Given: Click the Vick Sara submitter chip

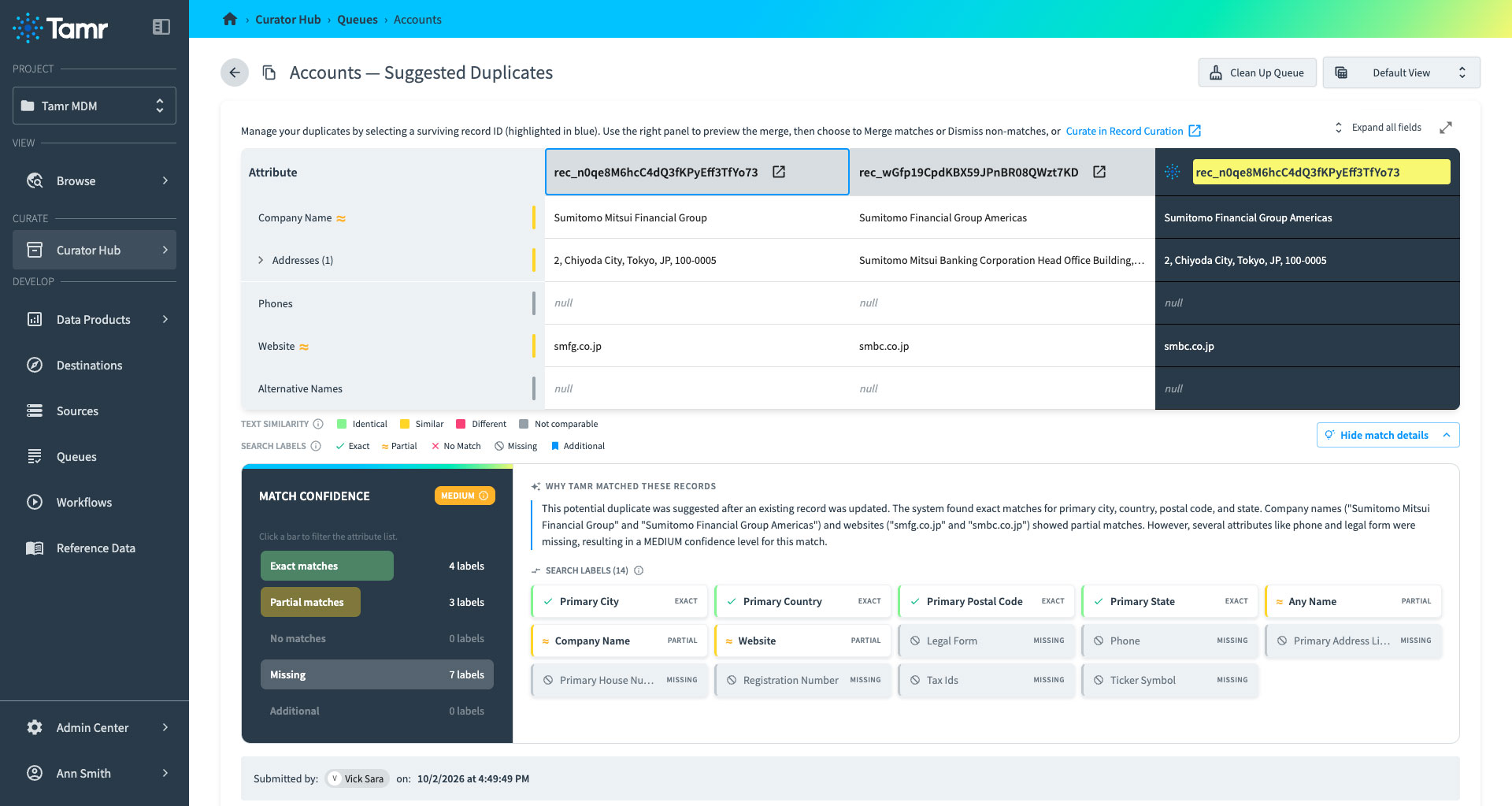Looking at the screenshot, I should pyautogui.click(x=358, y=778).
